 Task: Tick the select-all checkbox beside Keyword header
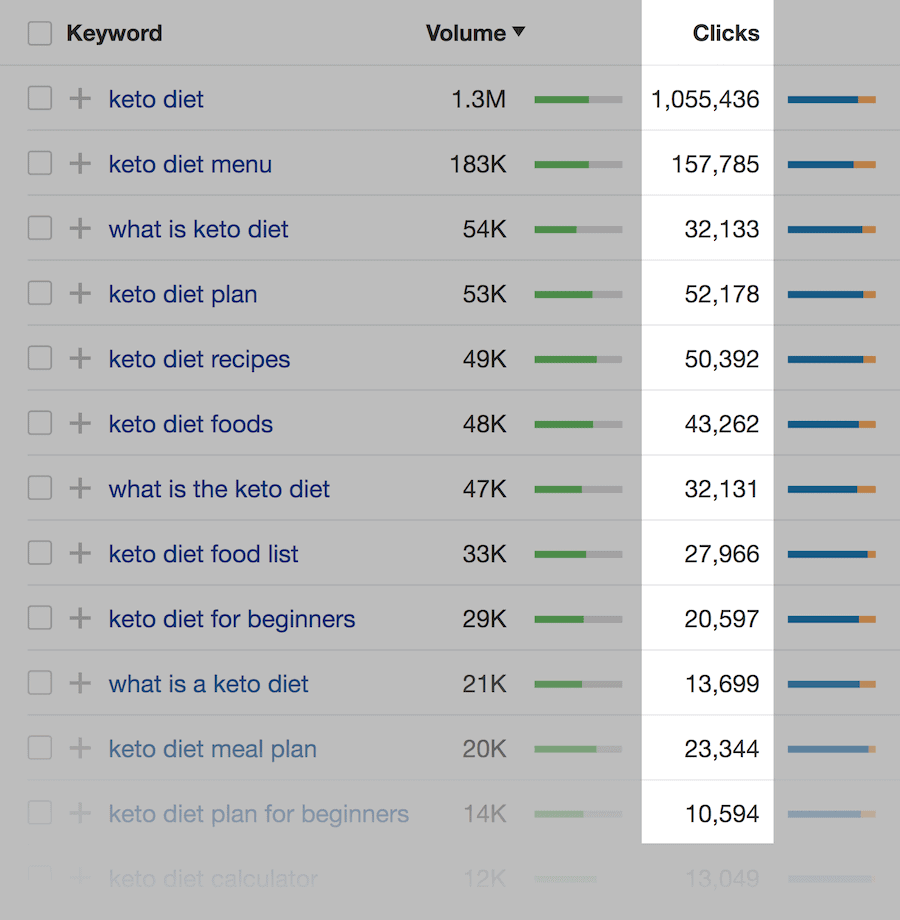click(40, 33)
